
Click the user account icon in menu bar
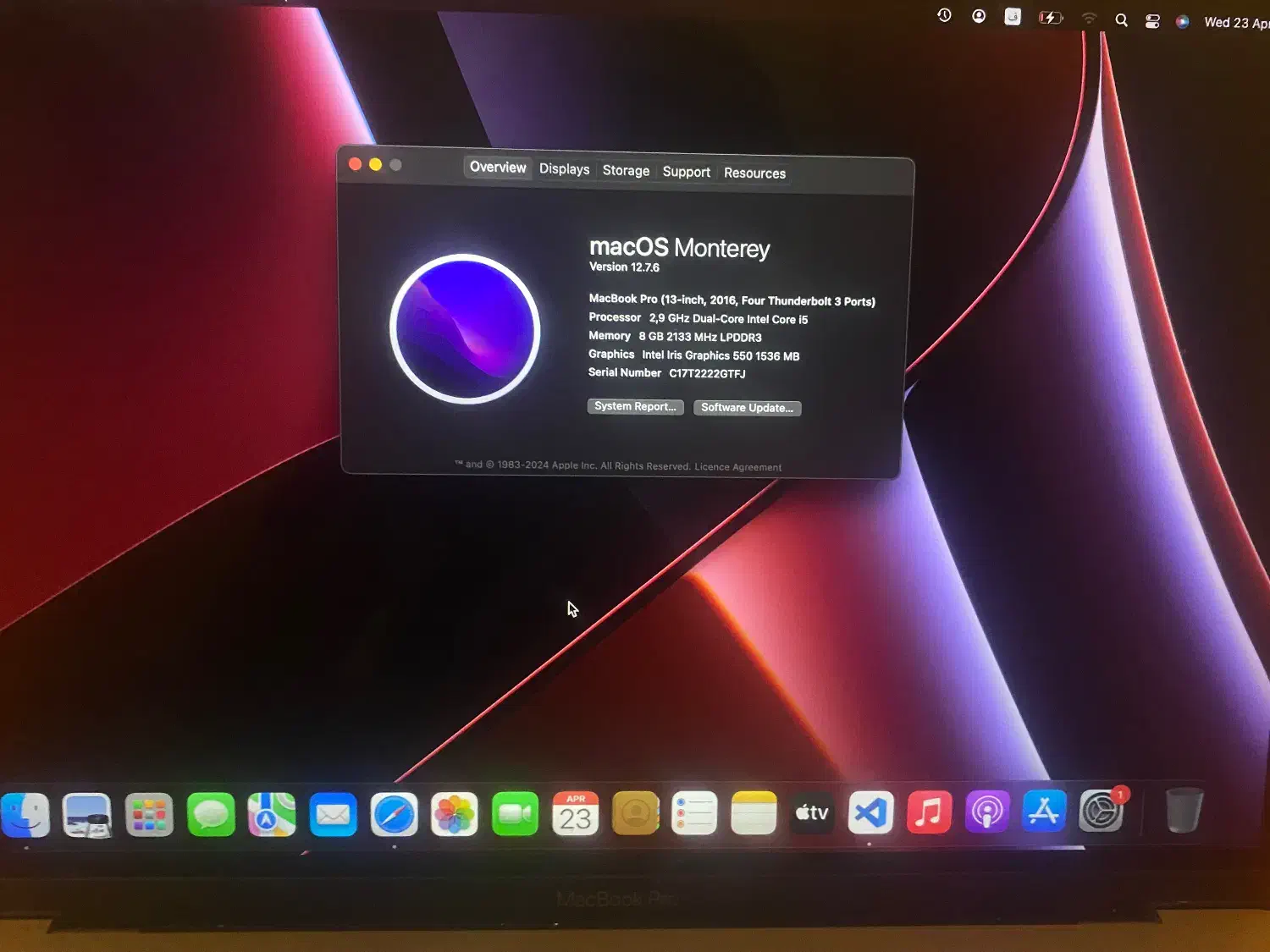(979, 16)
